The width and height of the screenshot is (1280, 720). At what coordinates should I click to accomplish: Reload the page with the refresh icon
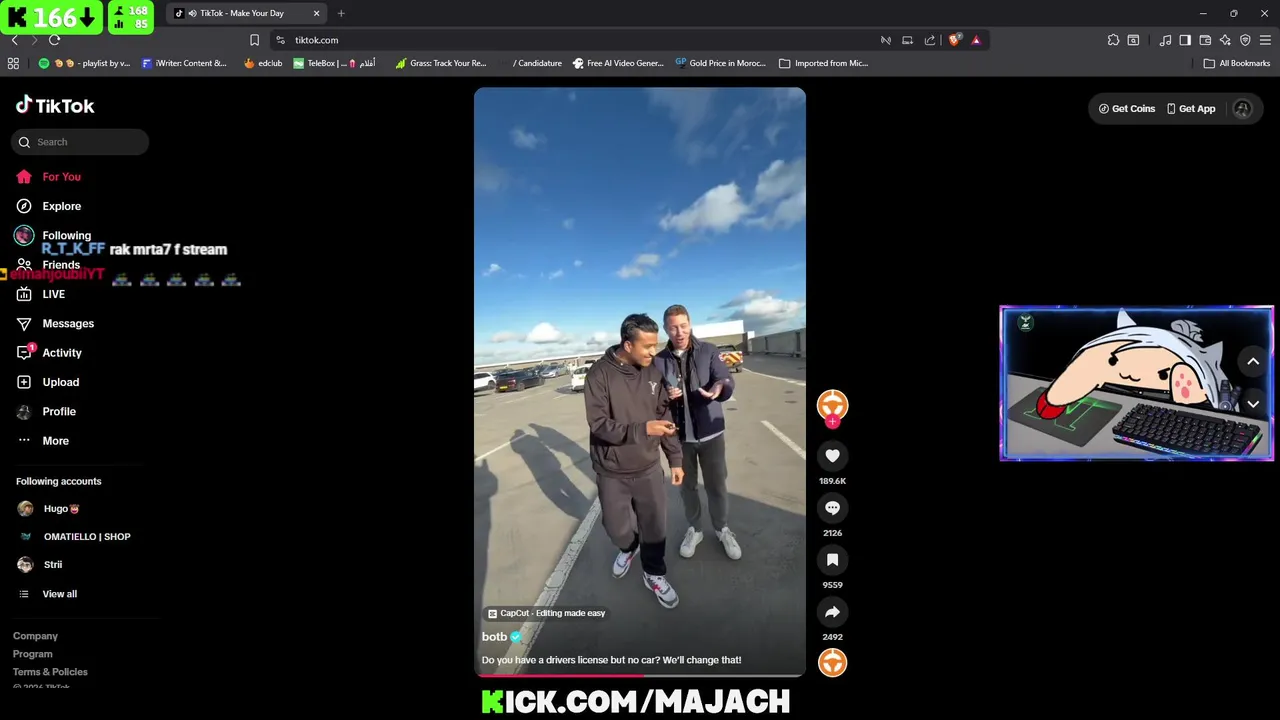coord(54,40)
